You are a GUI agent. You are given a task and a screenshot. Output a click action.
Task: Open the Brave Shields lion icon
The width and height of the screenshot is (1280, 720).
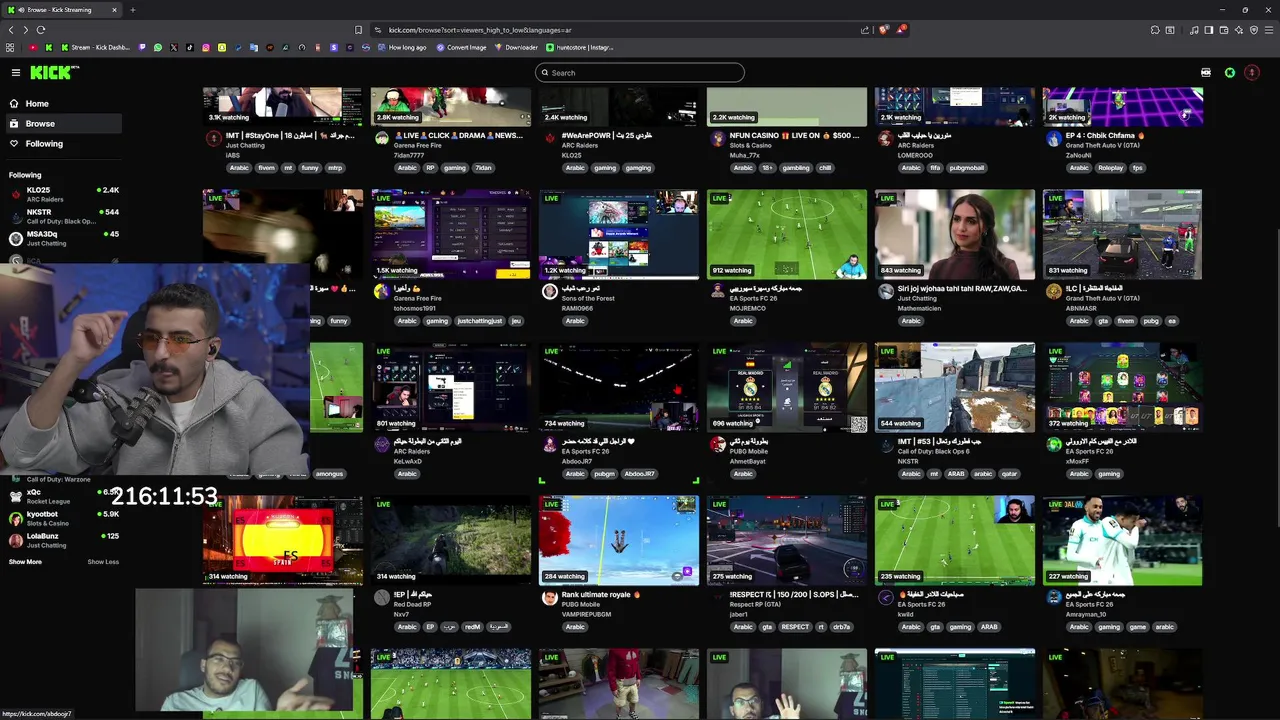[x=884, y=30]
